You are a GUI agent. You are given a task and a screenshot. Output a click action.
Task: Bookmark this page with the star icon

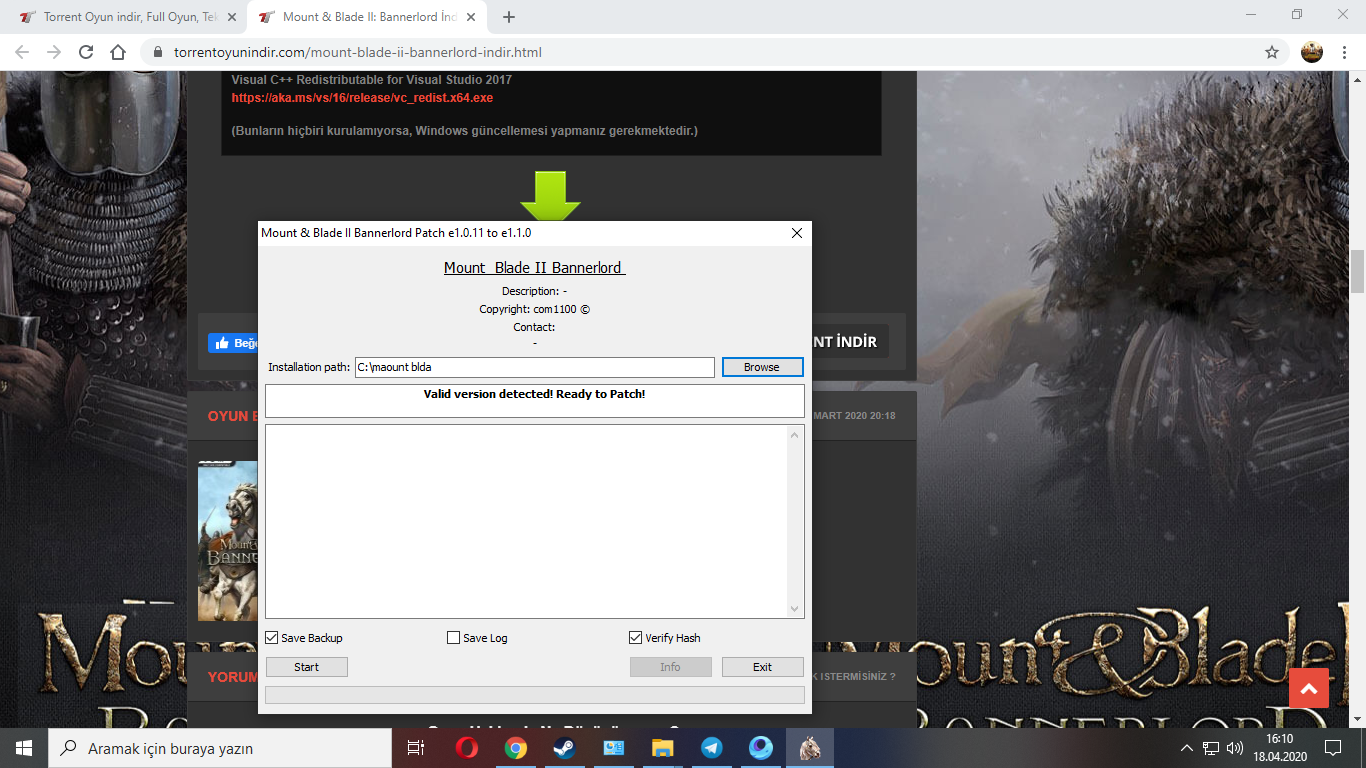[1272, 52]
